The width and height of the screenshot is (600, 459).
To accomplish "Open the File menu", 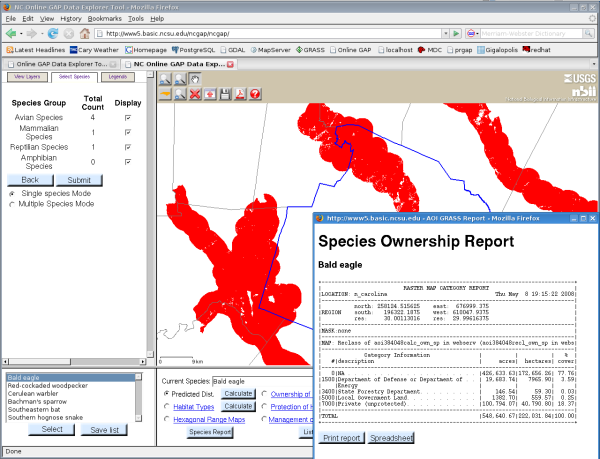I will pyautogui.click(x=11, y=18).
